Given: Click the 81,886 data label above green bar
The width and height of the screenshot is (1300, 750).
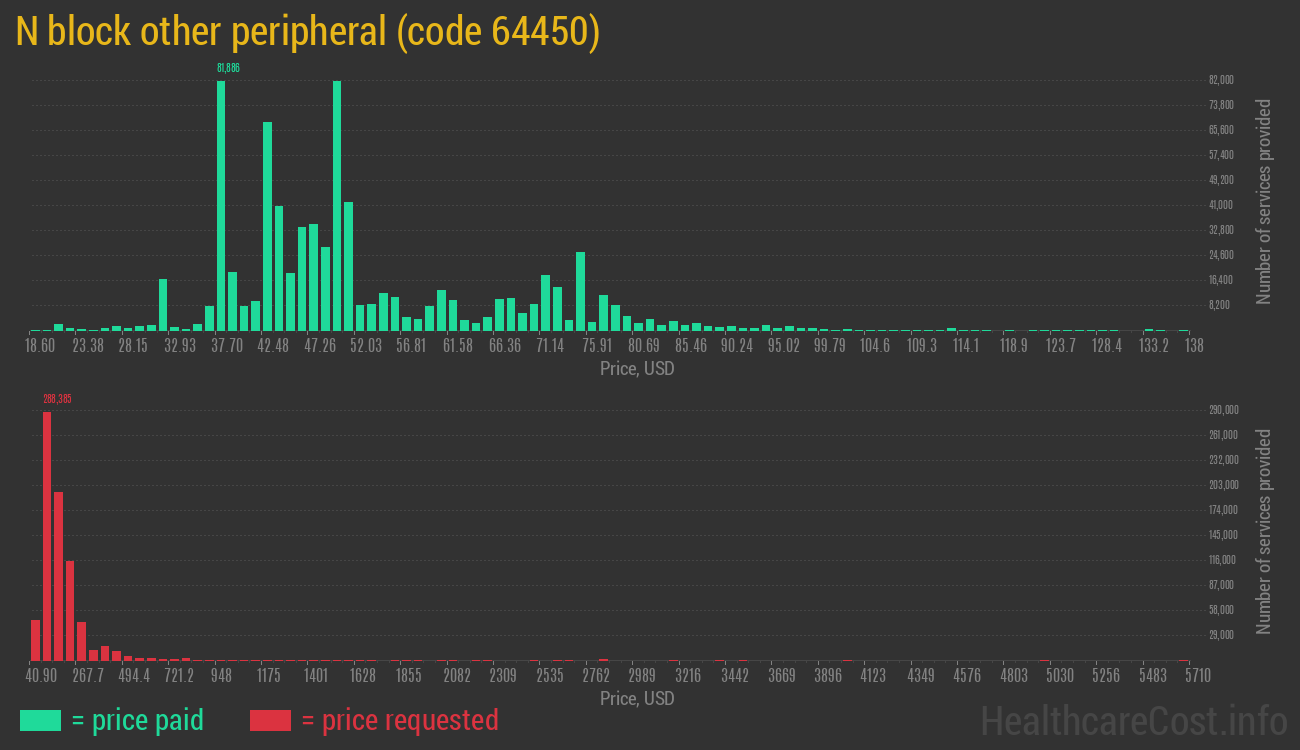Looking at the screenshot, I should [x=228, y=68].
